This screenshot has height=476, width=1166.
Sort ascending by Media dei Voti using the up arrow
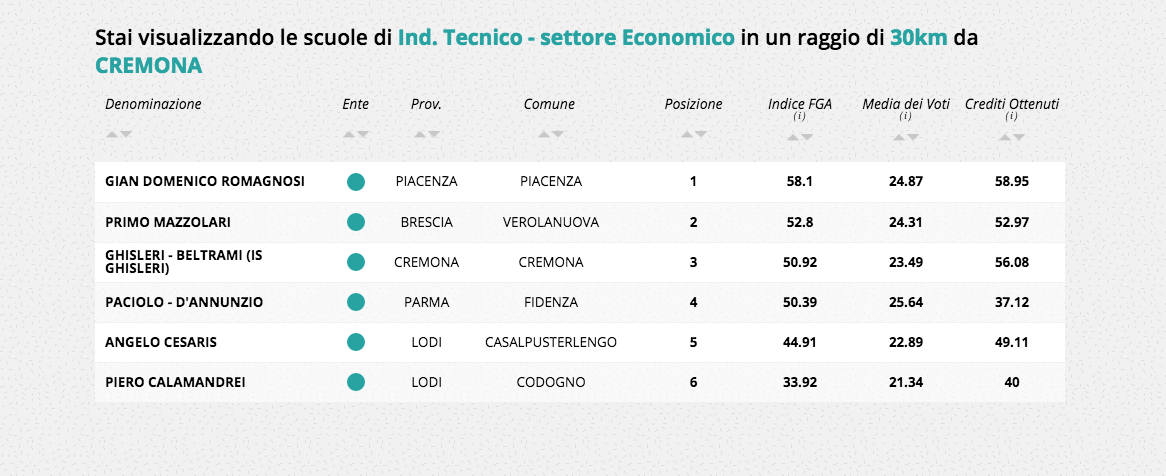[x=899, y=136]
